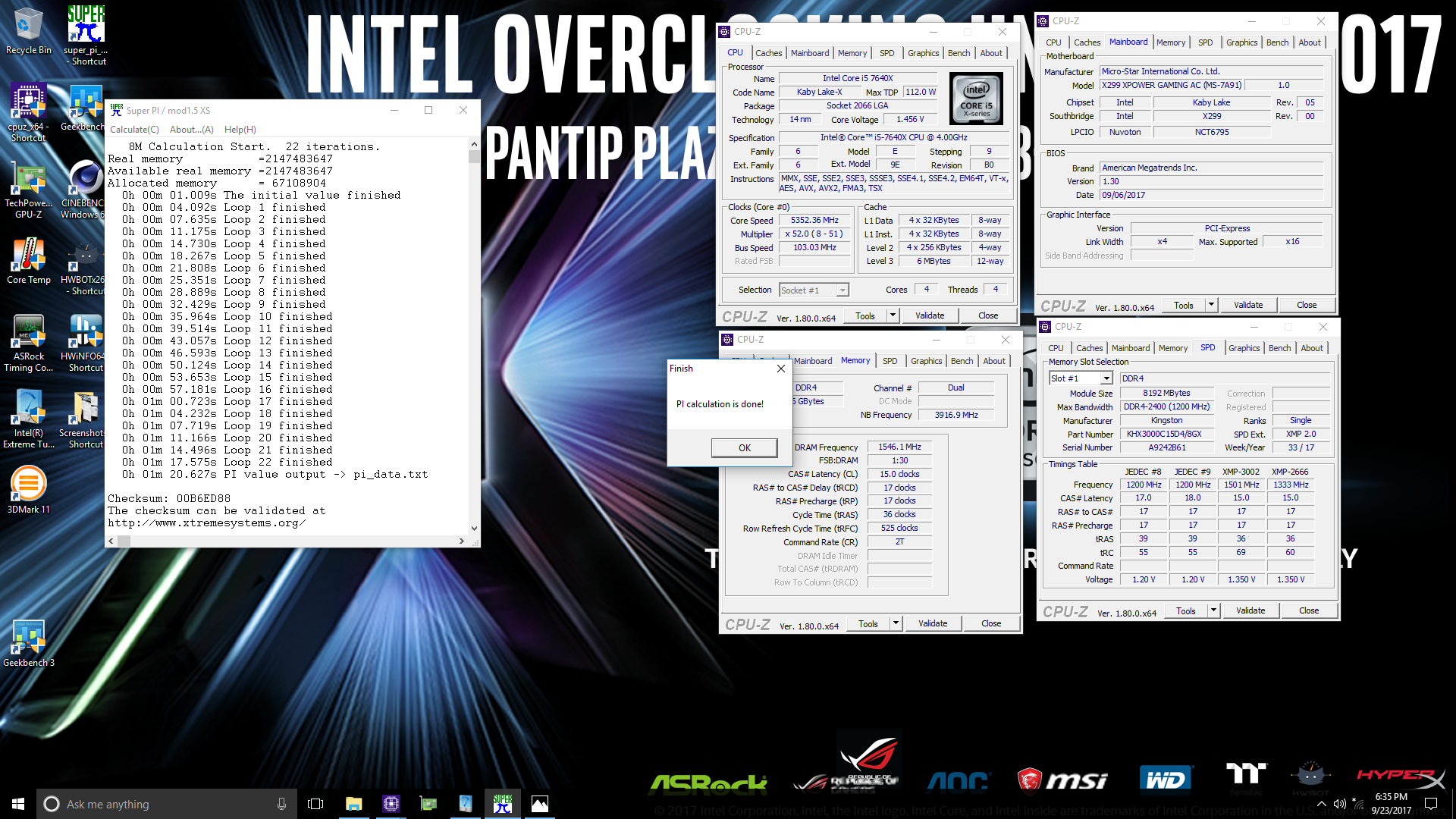Open the Socket #1 selection dropdown
This screenshot has height=819, width=1456.
pos(814,290)
